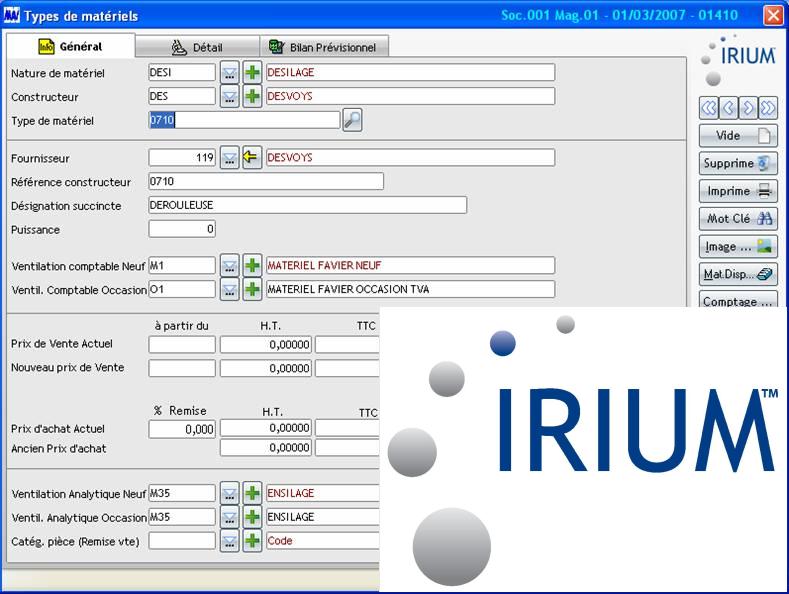Open lookup for Ventilation comptable Neuf
The image size is (789, 594).
pyautogui.click(x=229, y=265)
